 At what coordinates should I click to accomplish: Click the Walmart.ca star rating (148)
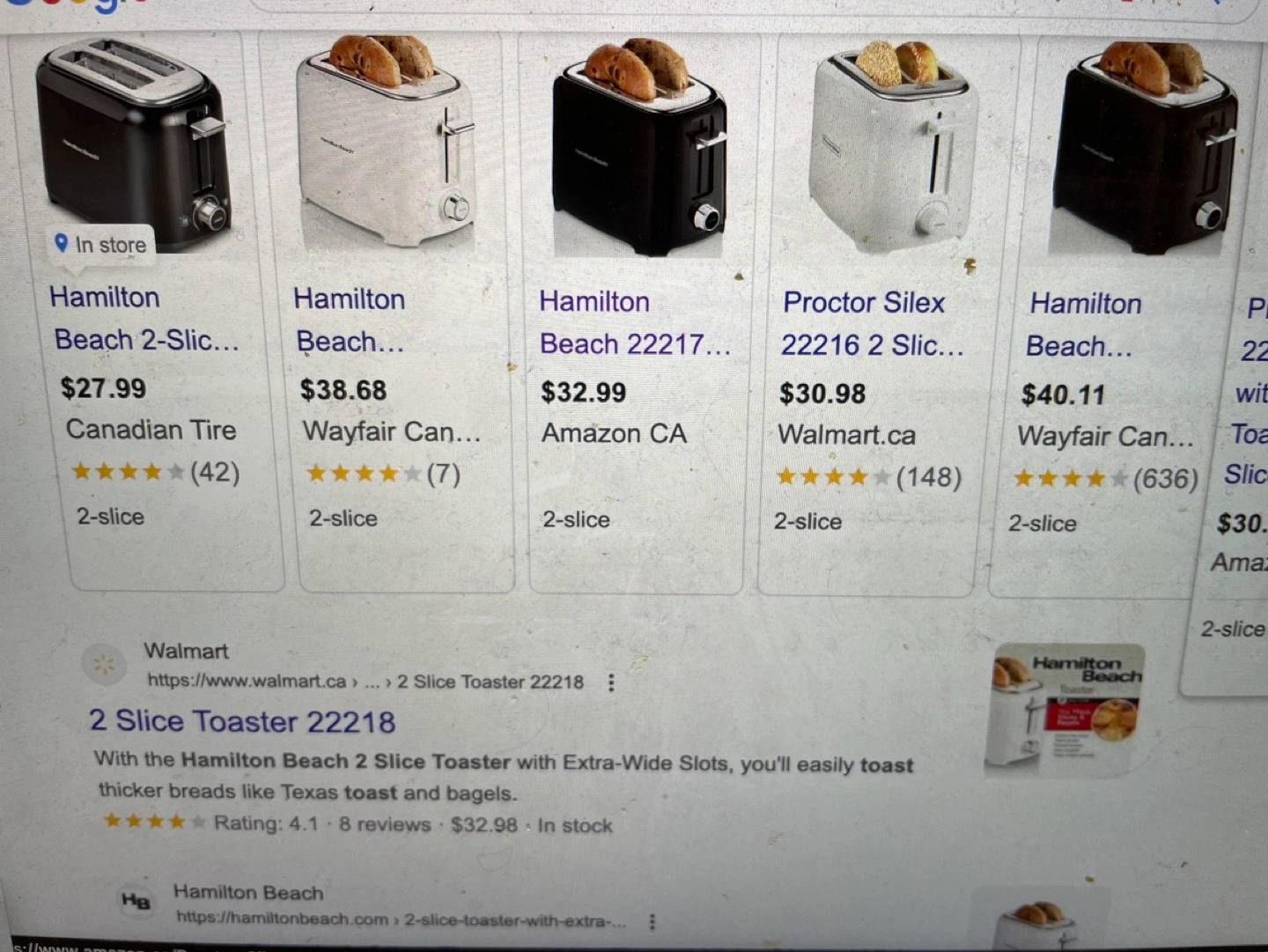click(868, 477)
